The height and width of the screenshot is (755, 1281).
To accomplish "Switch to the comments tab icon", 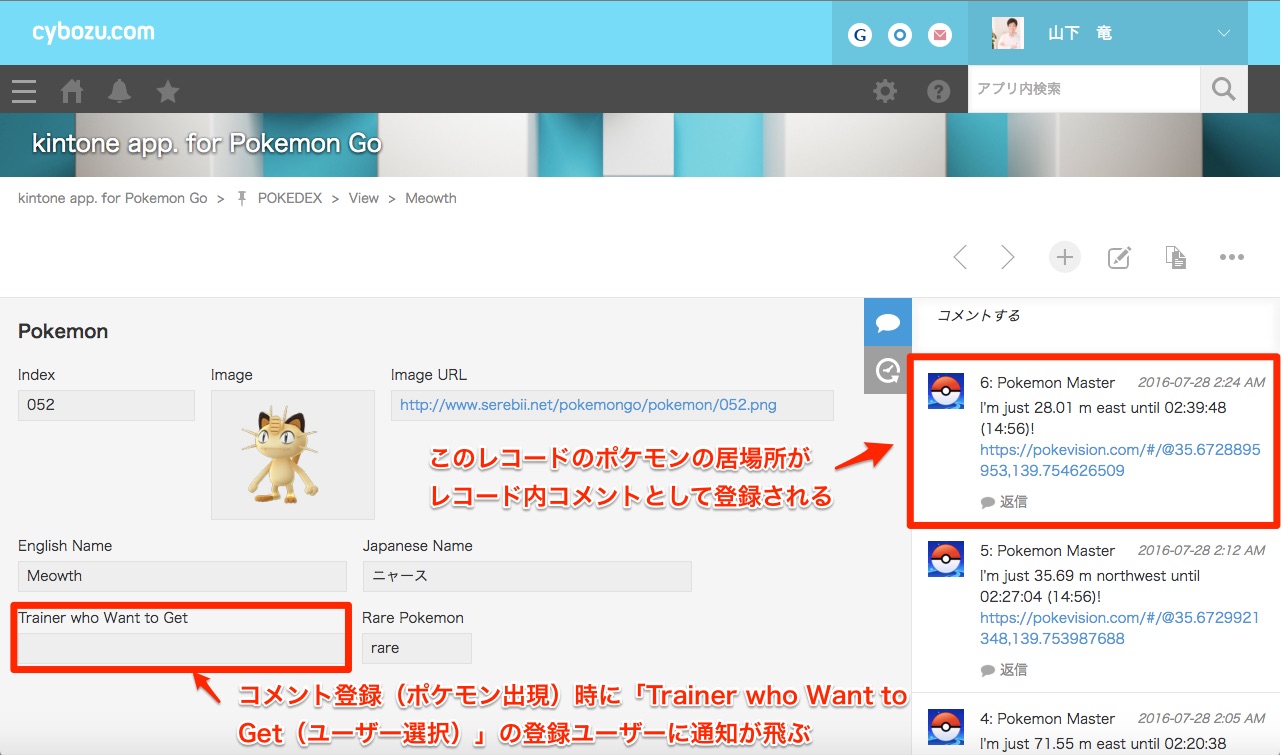I will tap(888, 322).
